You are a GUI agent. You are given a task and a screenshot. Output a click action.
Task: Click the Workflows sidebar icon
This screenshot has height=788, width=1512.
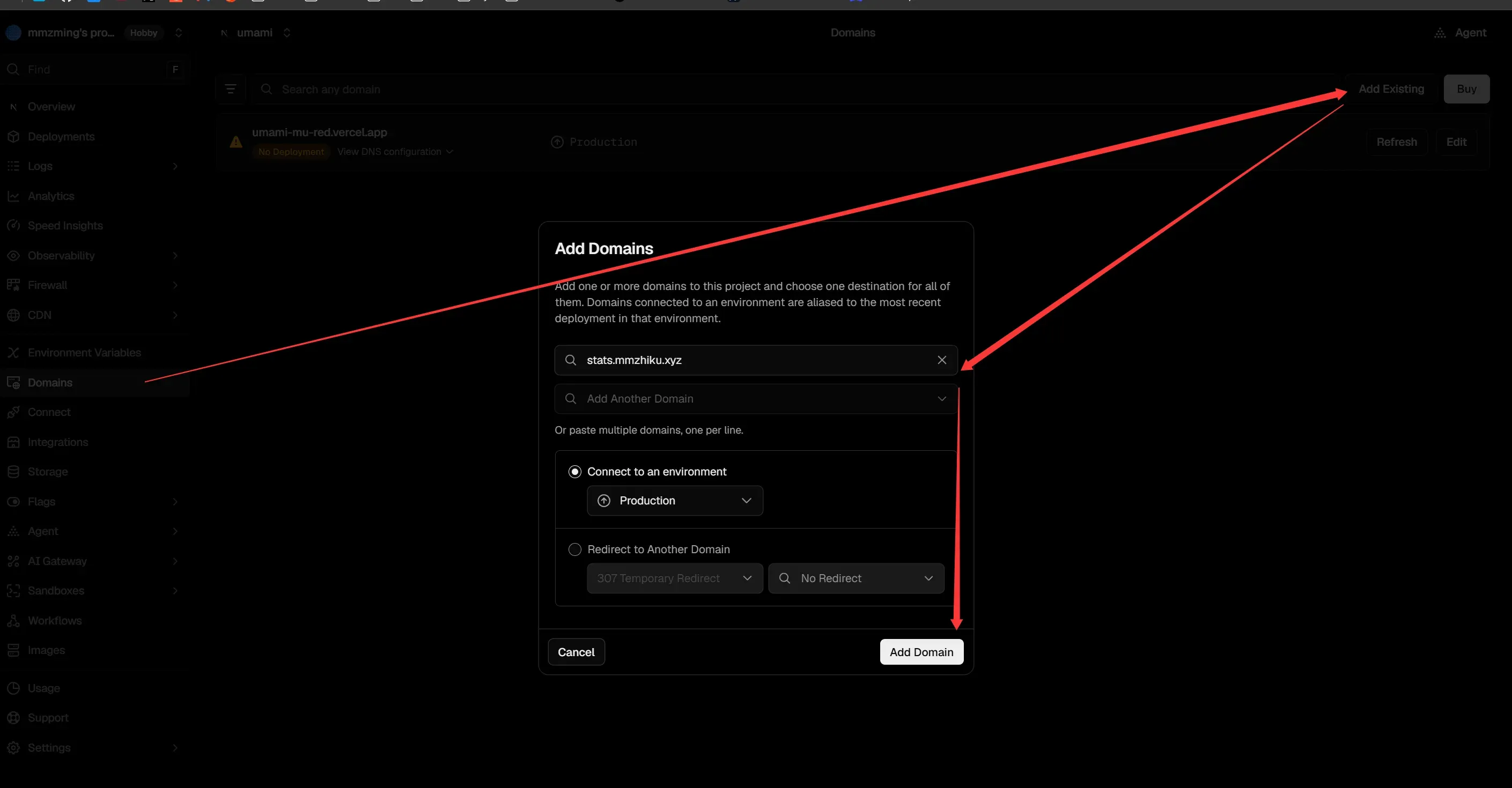point(13,621)
